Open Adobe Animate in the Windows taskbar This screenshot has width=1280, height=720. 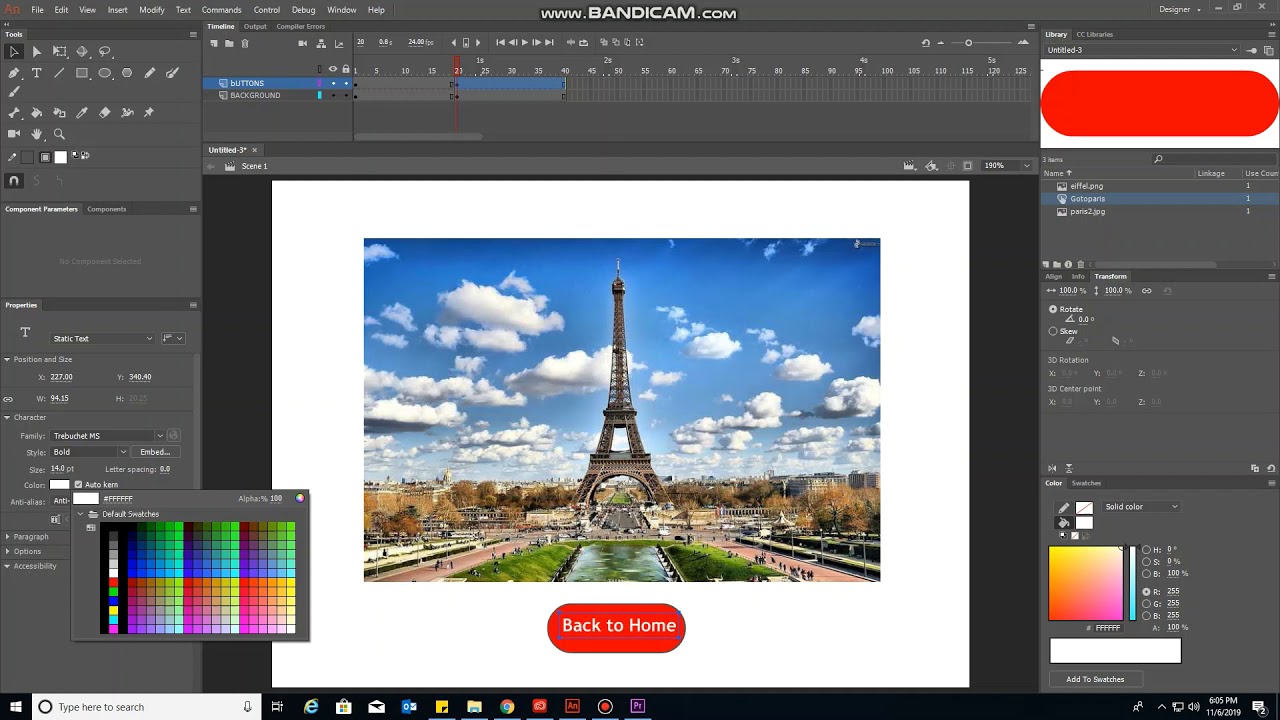click(572, 707)
